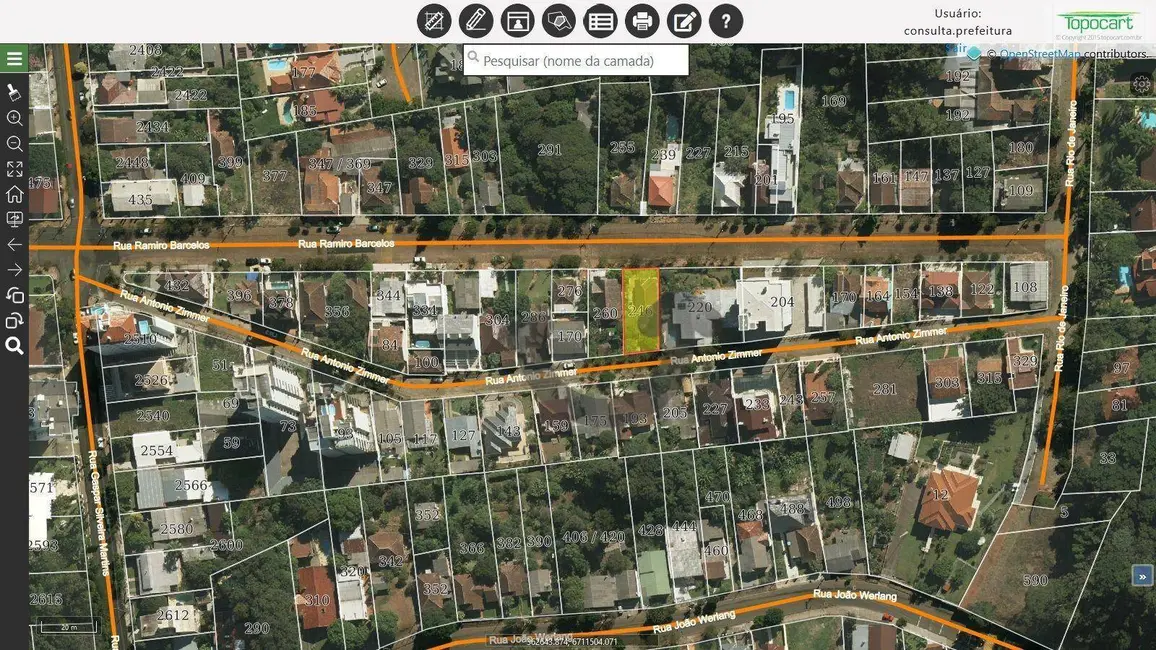
Task: Zoom in using the sidebar magnifier
Action: [14, 118]
